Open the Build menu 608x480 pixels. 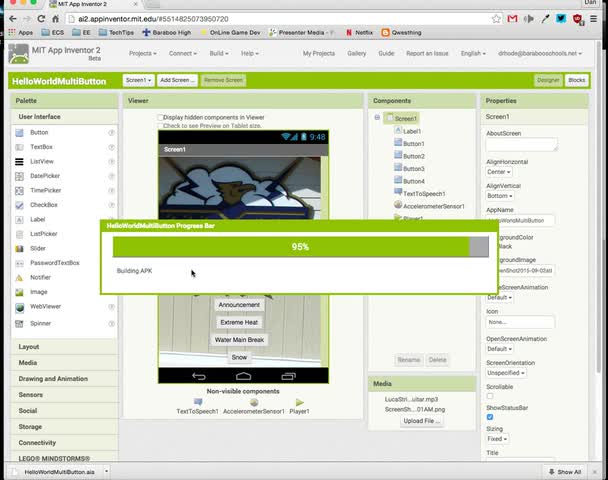219,54
